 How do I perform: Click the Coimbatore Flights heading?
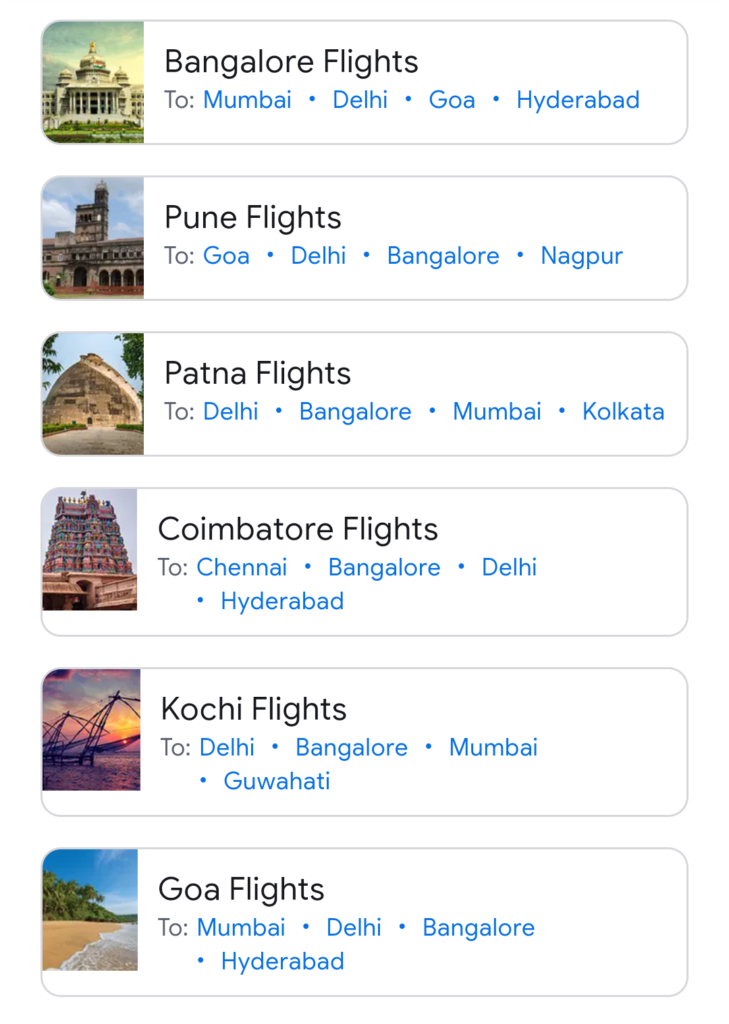coord(298,529)
